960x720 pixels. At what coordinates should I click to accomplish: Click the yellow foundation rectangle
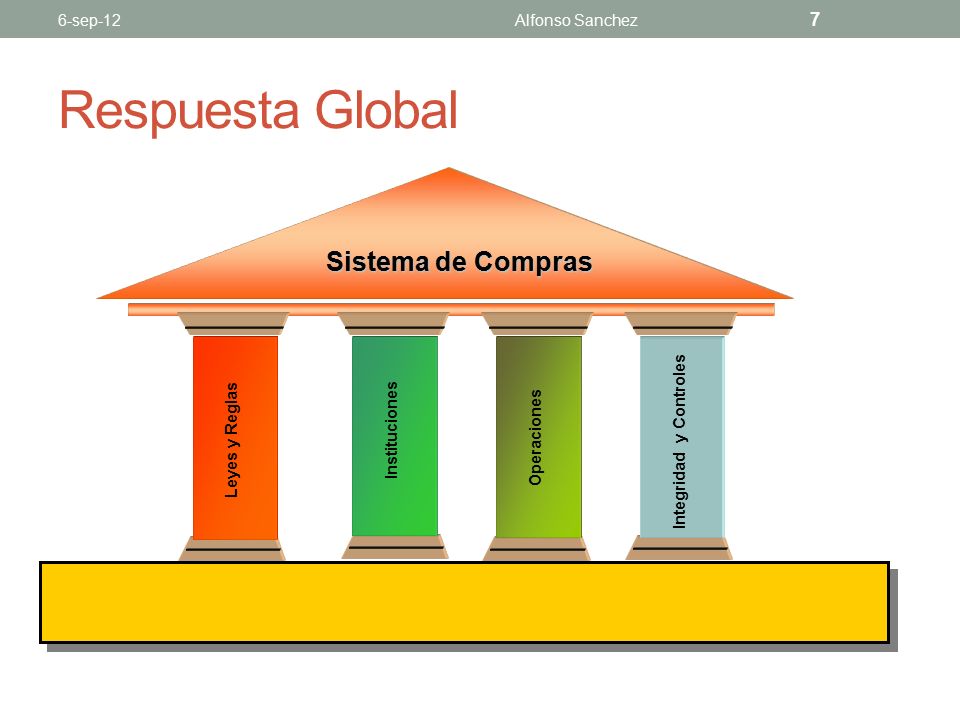click(x=464, y=602)
